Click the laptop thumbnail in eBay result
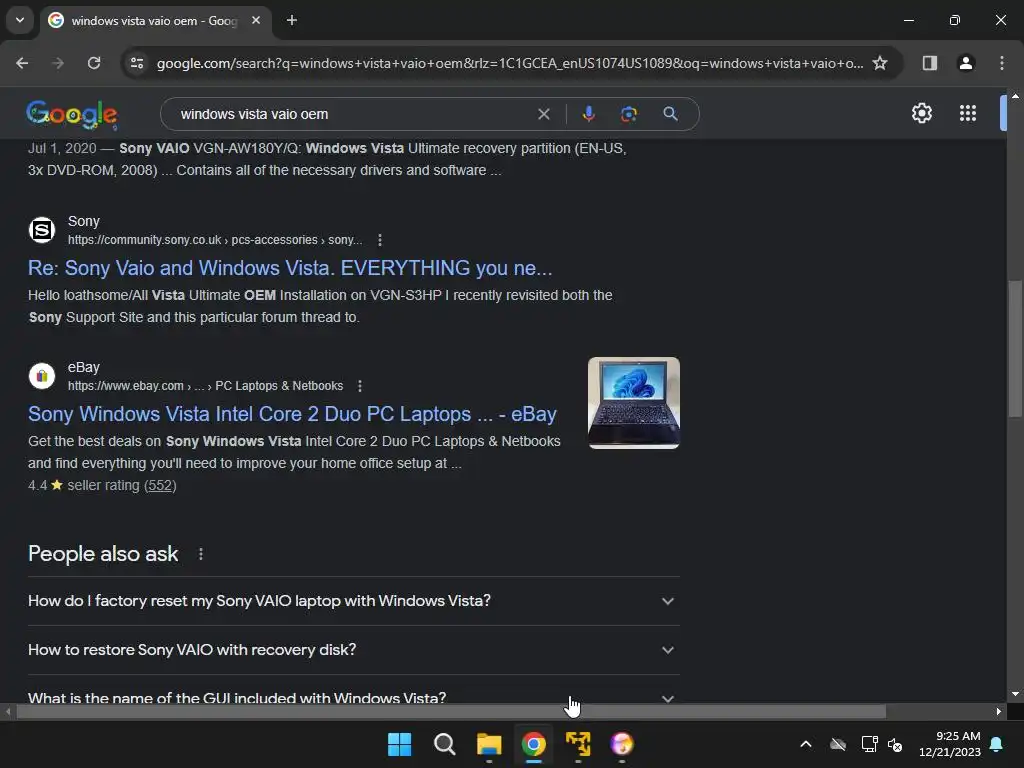 tap(633, 403)
